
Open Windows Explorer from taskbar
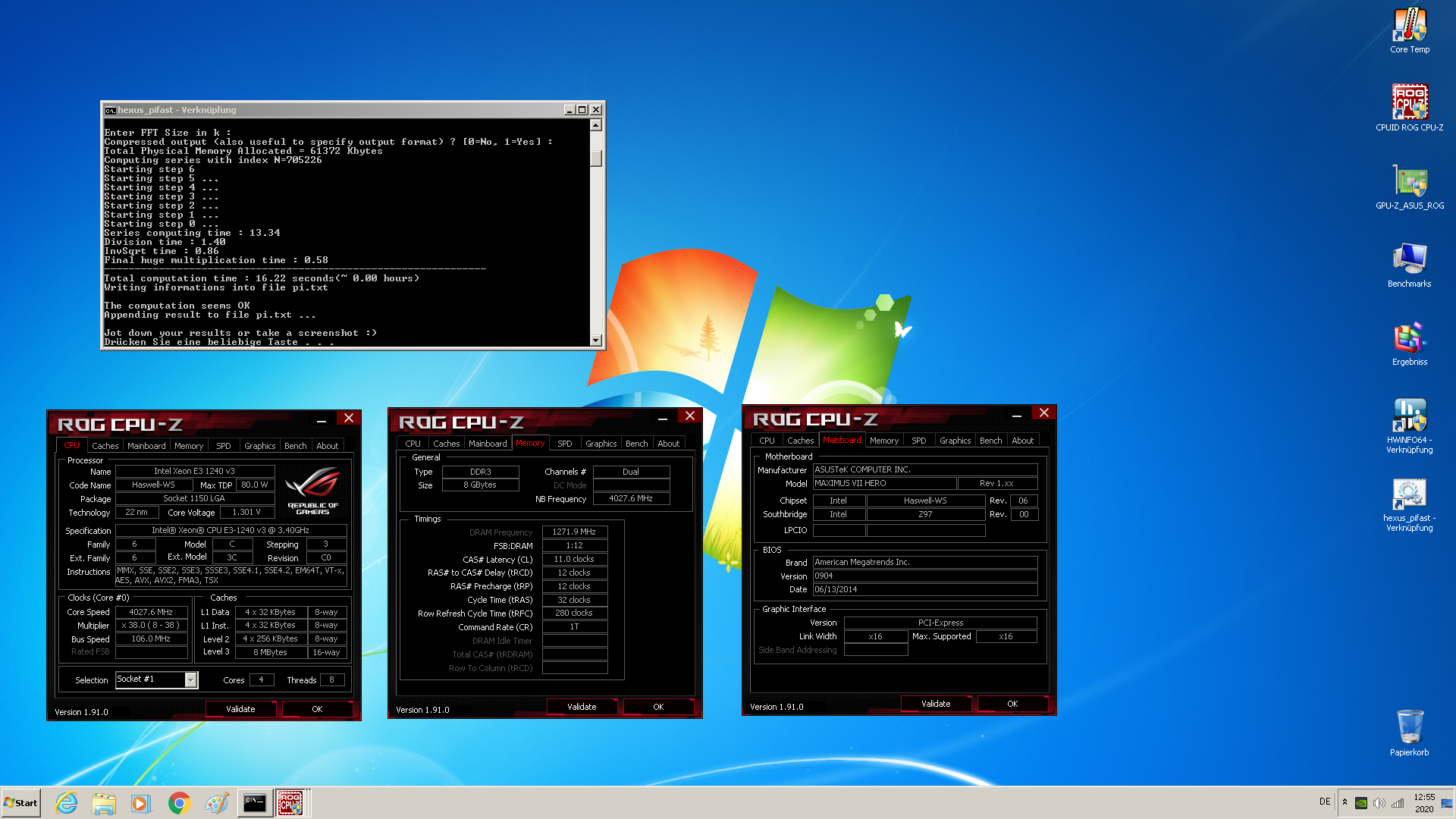pos(104,803)
